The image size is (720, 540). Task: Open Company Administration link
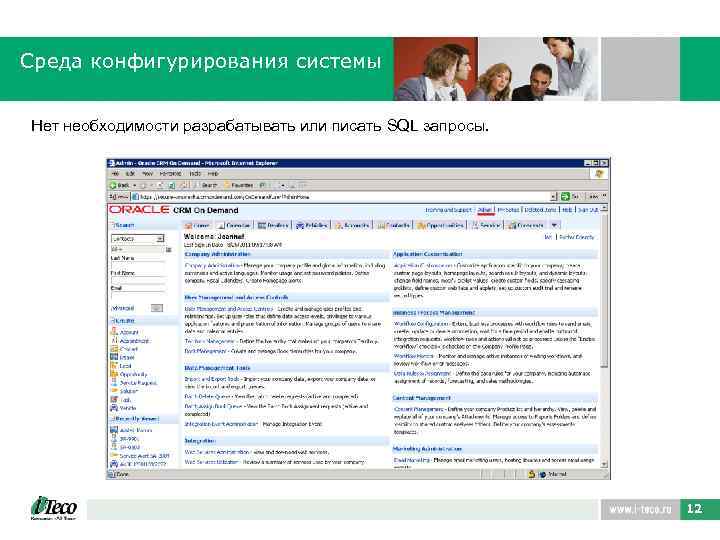tap(213, 265)
